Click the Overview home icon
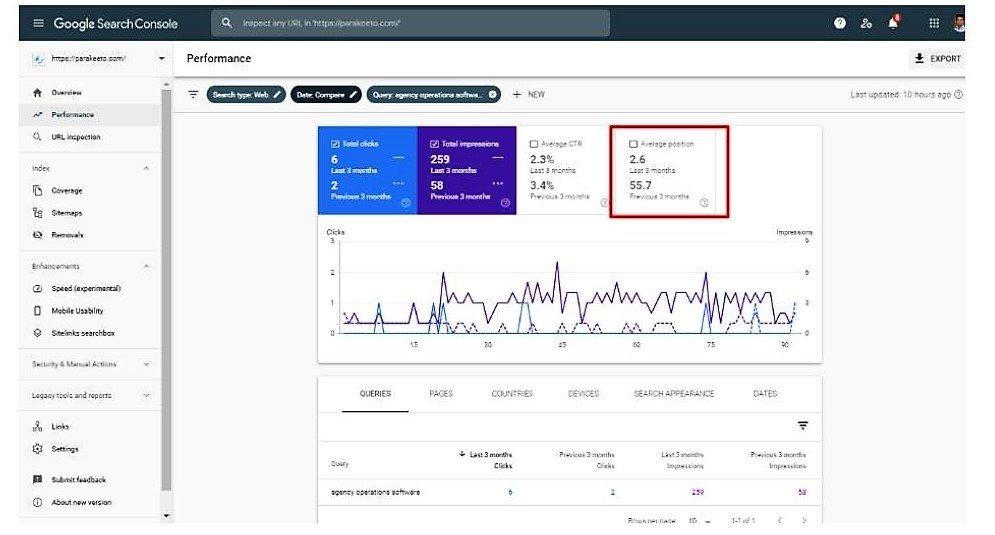 pyautogui.click(x=37, y=93)
